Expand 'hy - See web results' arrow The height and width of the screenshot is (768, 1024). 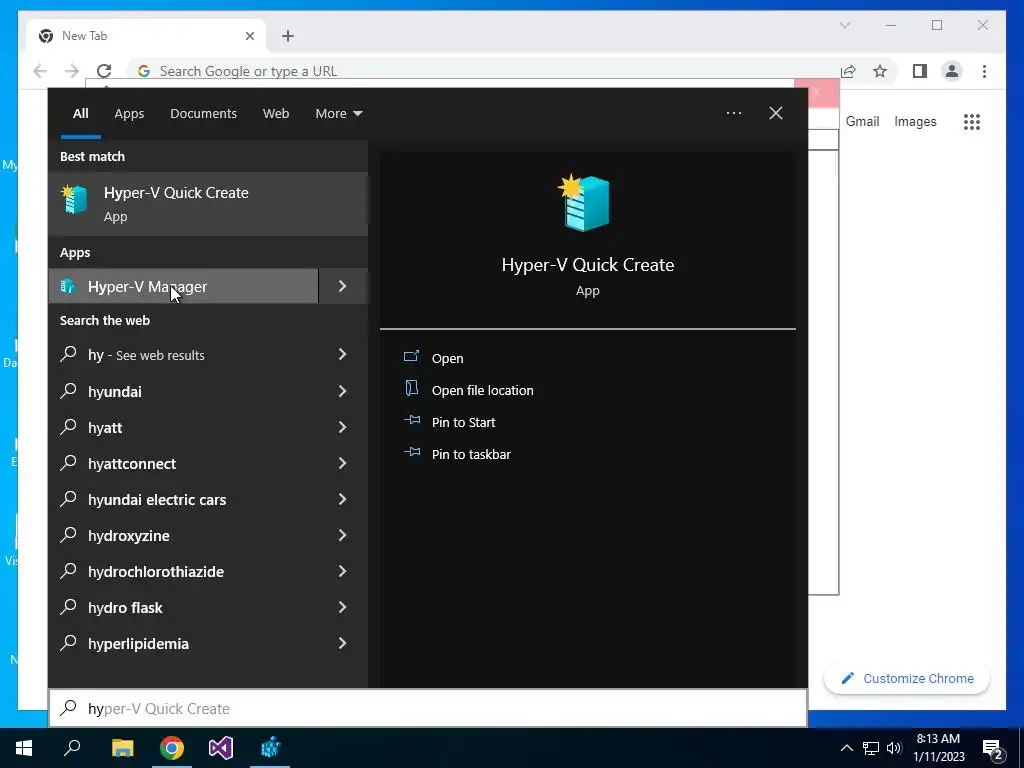click(x=342, y=354)
